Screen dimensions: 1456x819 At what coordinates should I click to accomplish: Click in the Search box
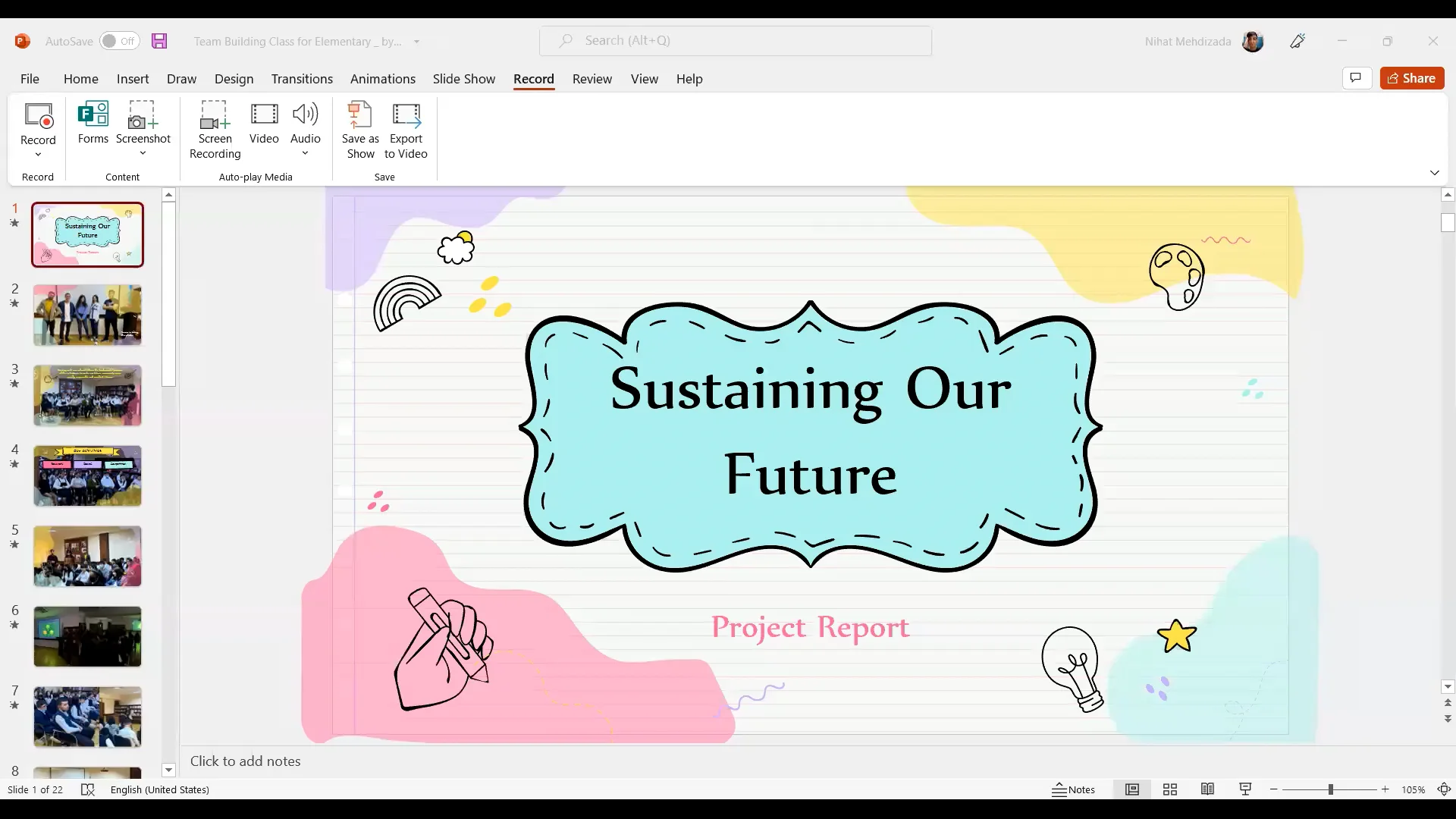(x=736, y=41)
